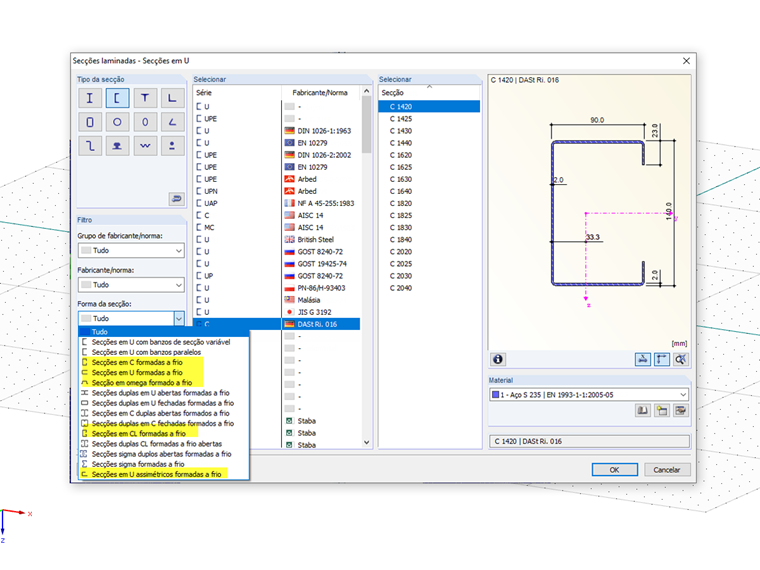Open Fabricante/norma dropdown

coord(131,285)
